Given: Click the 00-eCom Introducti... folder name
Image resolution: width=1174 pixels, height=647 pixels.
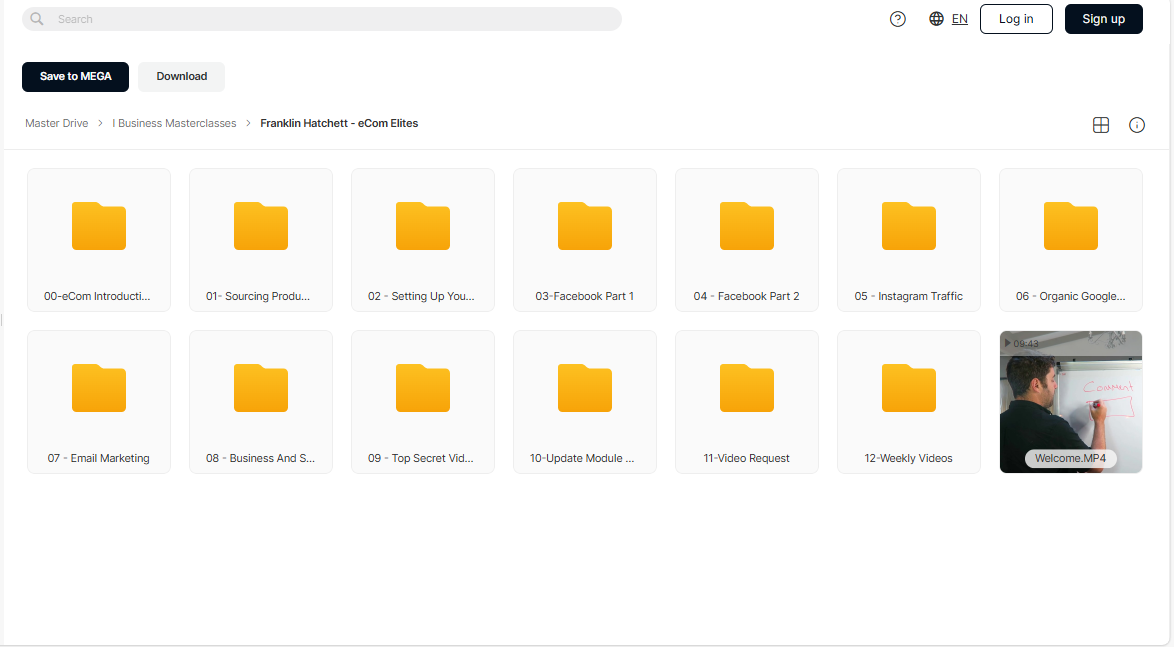Looking at the screenshot, I should point(97,296).
